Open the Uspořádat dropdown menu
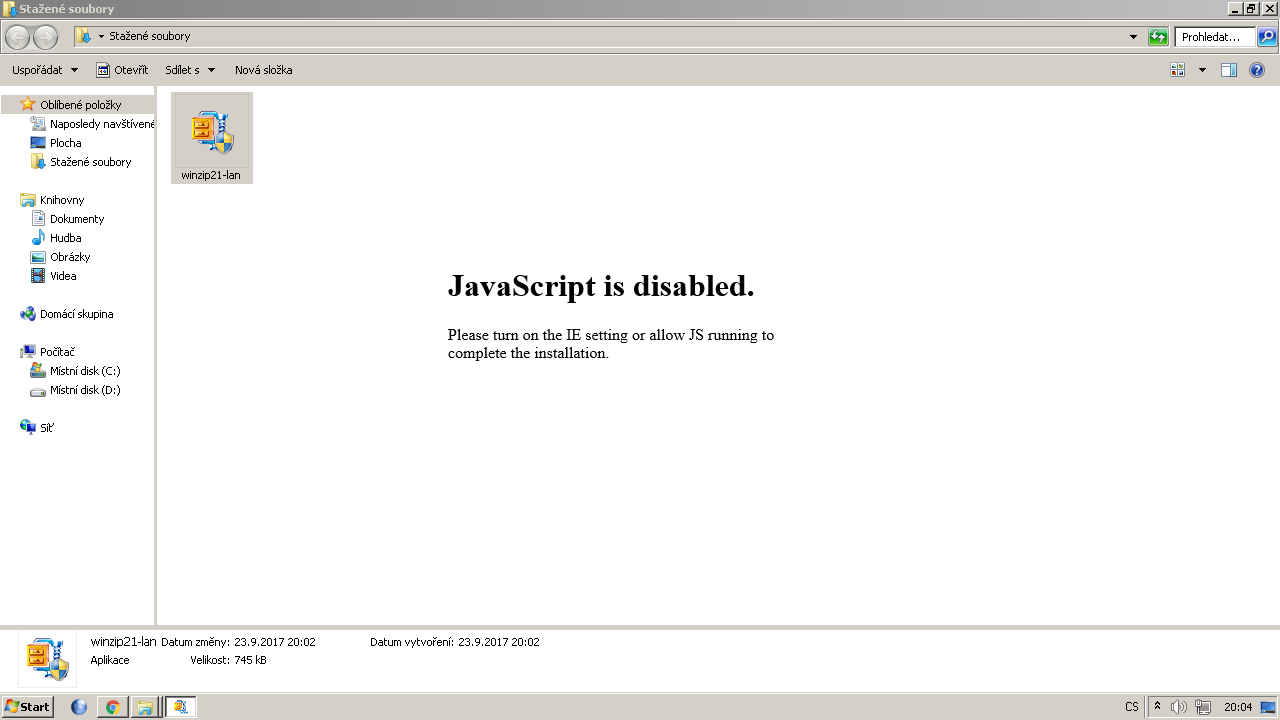 [45, 70]
